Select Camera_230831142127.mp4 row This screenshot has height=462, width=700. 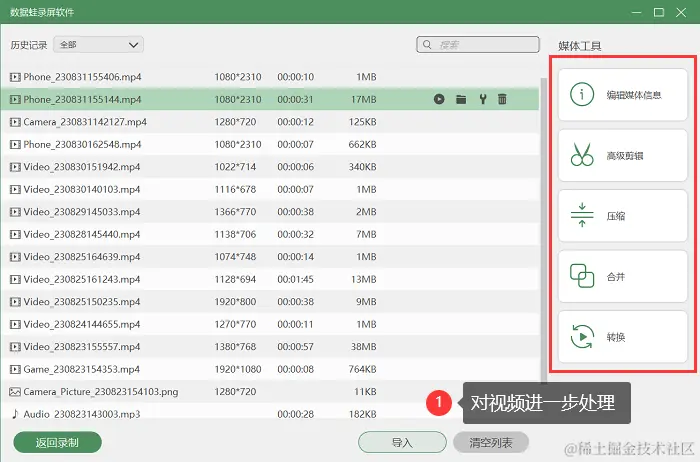pos(270,122)
